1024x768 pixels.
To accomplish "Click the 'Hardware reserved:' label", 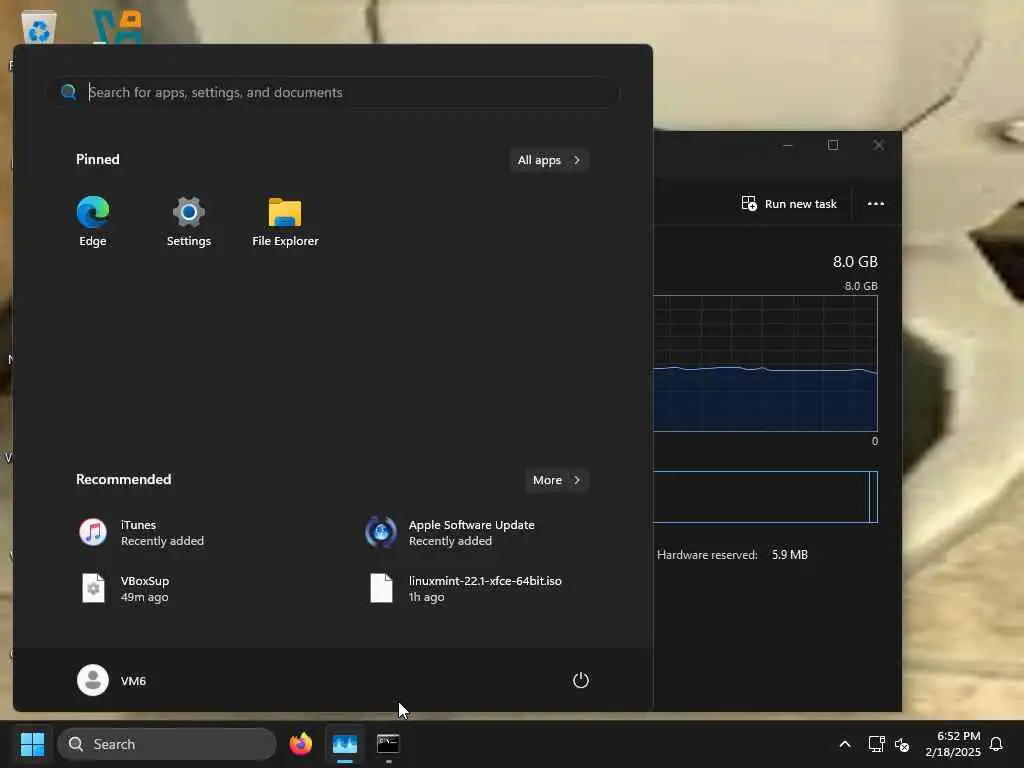I will coord(707,554).
